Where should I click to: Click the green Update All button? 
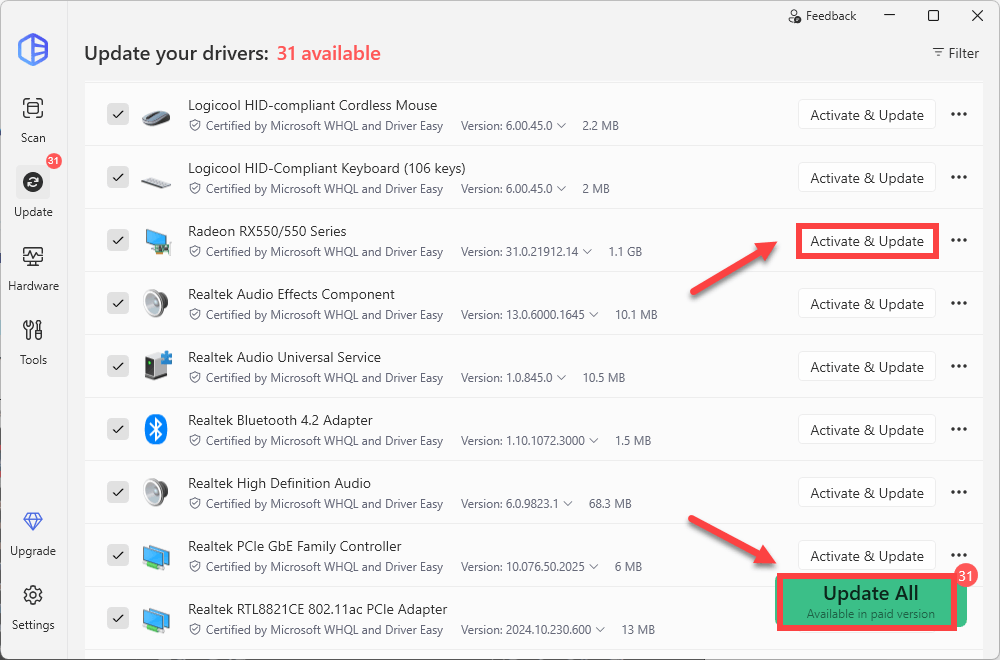870,602
